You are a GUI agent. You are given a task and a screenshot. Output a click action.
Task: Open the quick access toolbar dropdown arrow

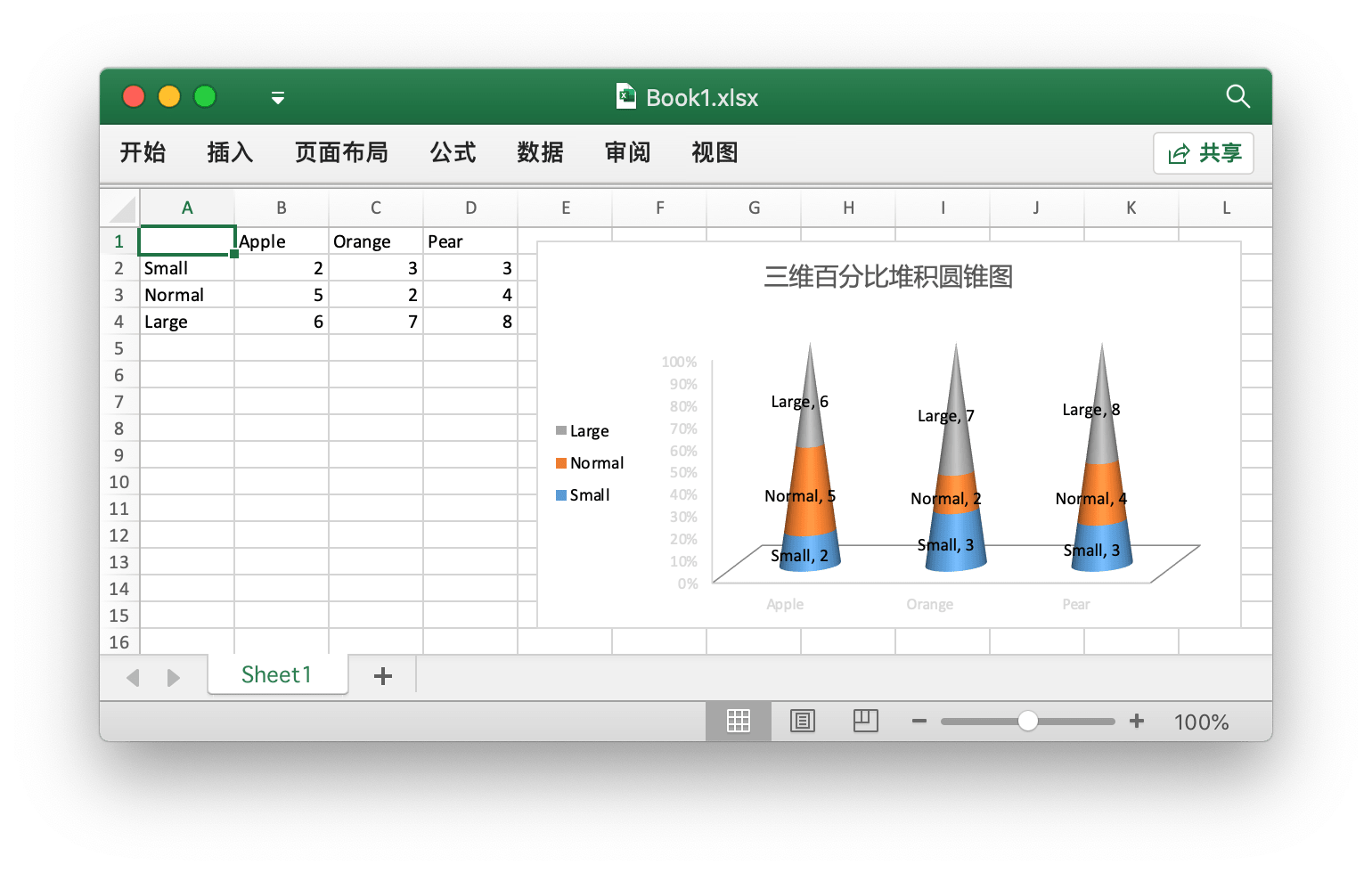pos(278,98)
